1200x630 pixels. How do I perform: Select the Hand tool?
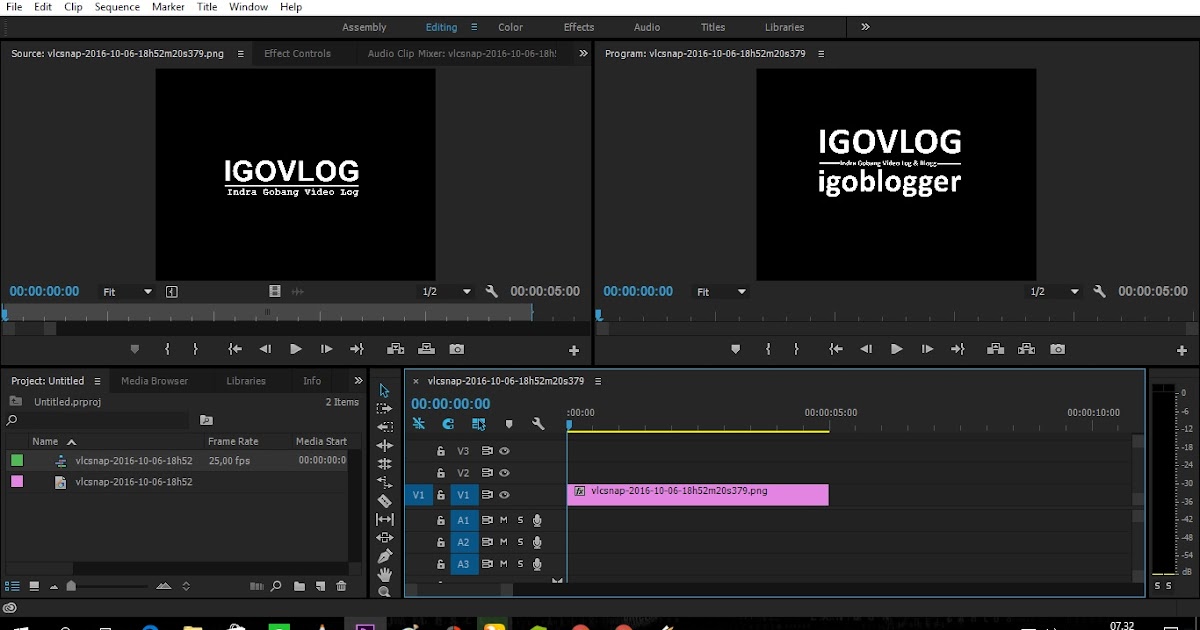[384, 574]
